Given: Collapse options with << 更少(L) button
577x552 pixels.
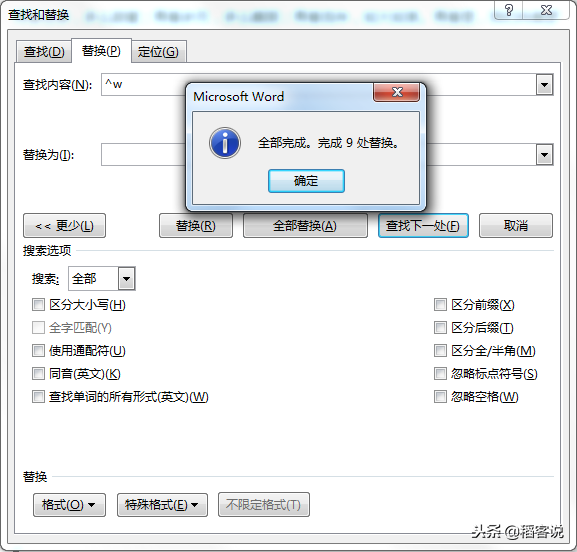Looking at the screenshot, I should [x=64, y=226].
